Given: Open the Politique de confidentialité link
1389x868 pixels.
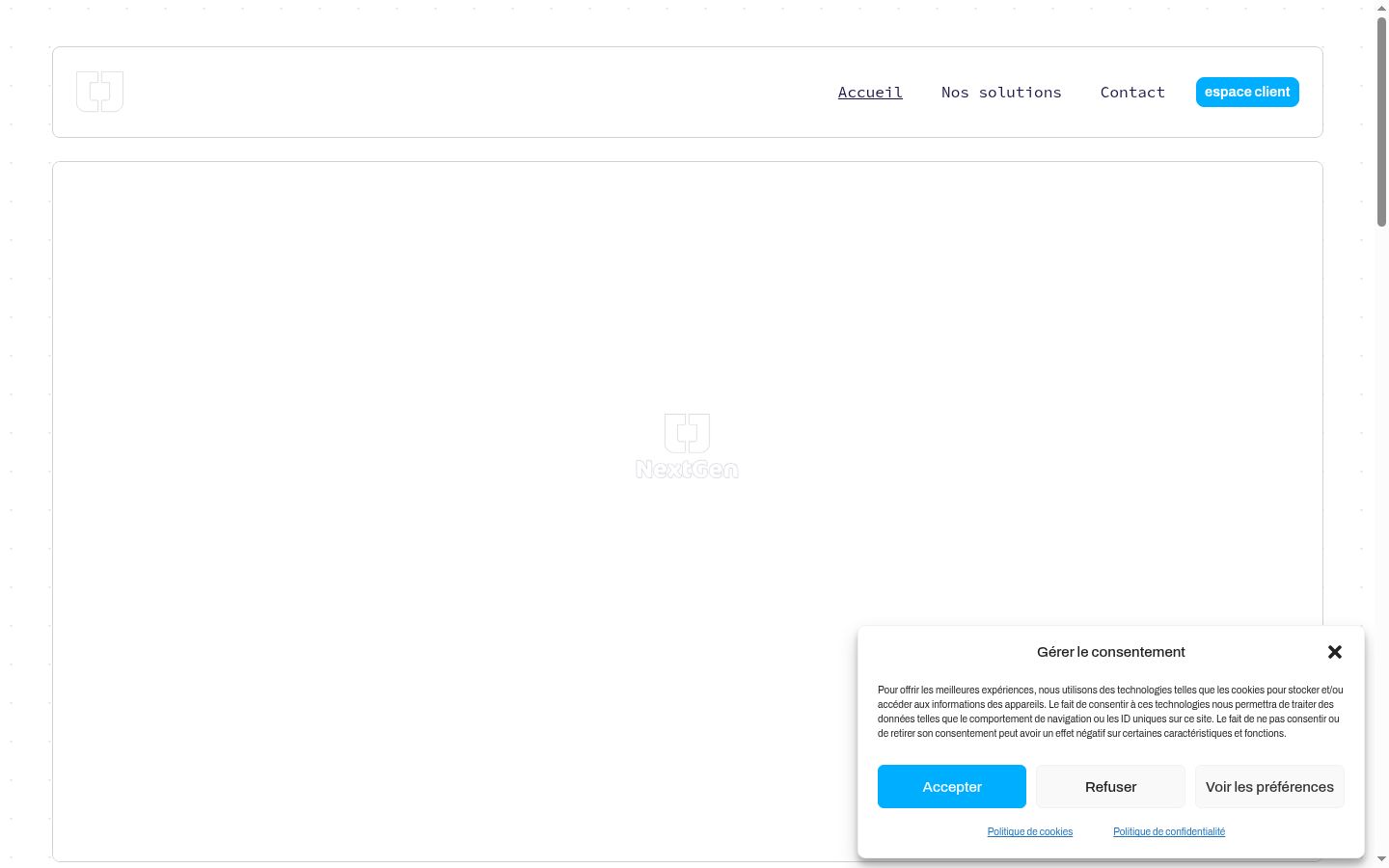Looking at the screenshot, I should click(x=1169, y=831).
